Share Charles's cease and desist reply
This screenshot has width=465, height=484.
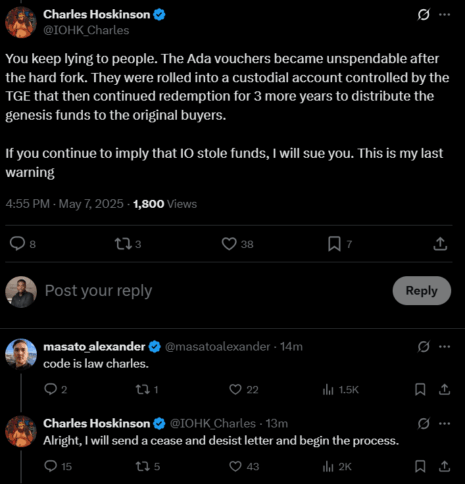click(x=444, y=466)
